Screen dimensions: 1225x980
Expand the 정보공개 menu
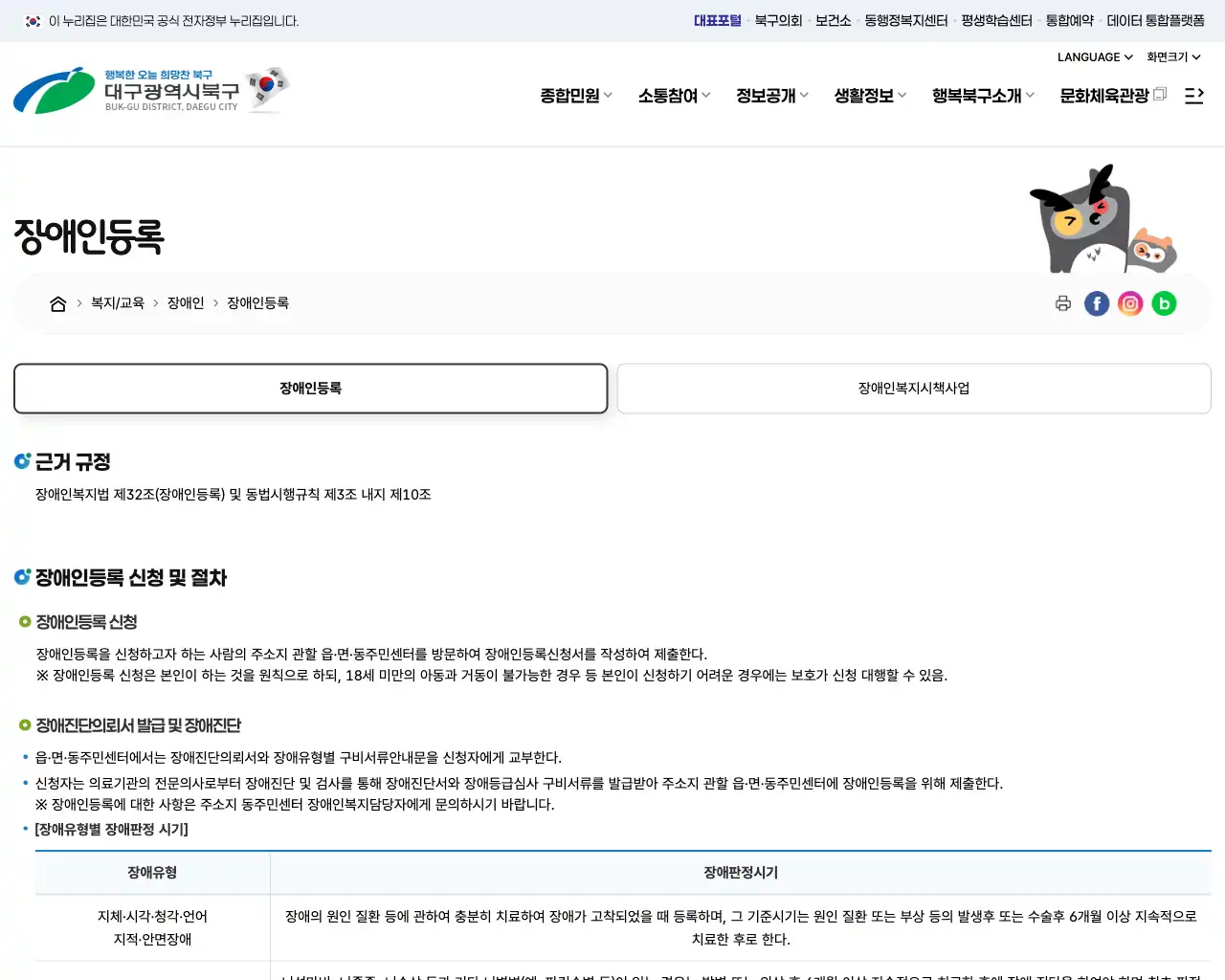772,96
